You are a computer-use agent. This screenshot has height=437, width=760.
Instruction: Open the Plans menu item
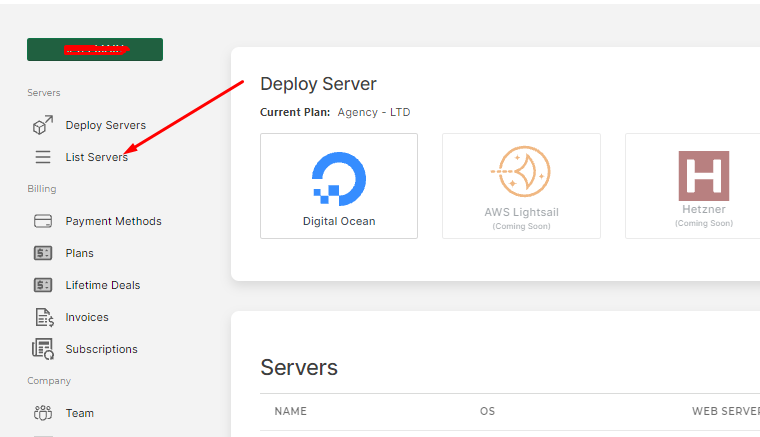click(x=79, y=253)
